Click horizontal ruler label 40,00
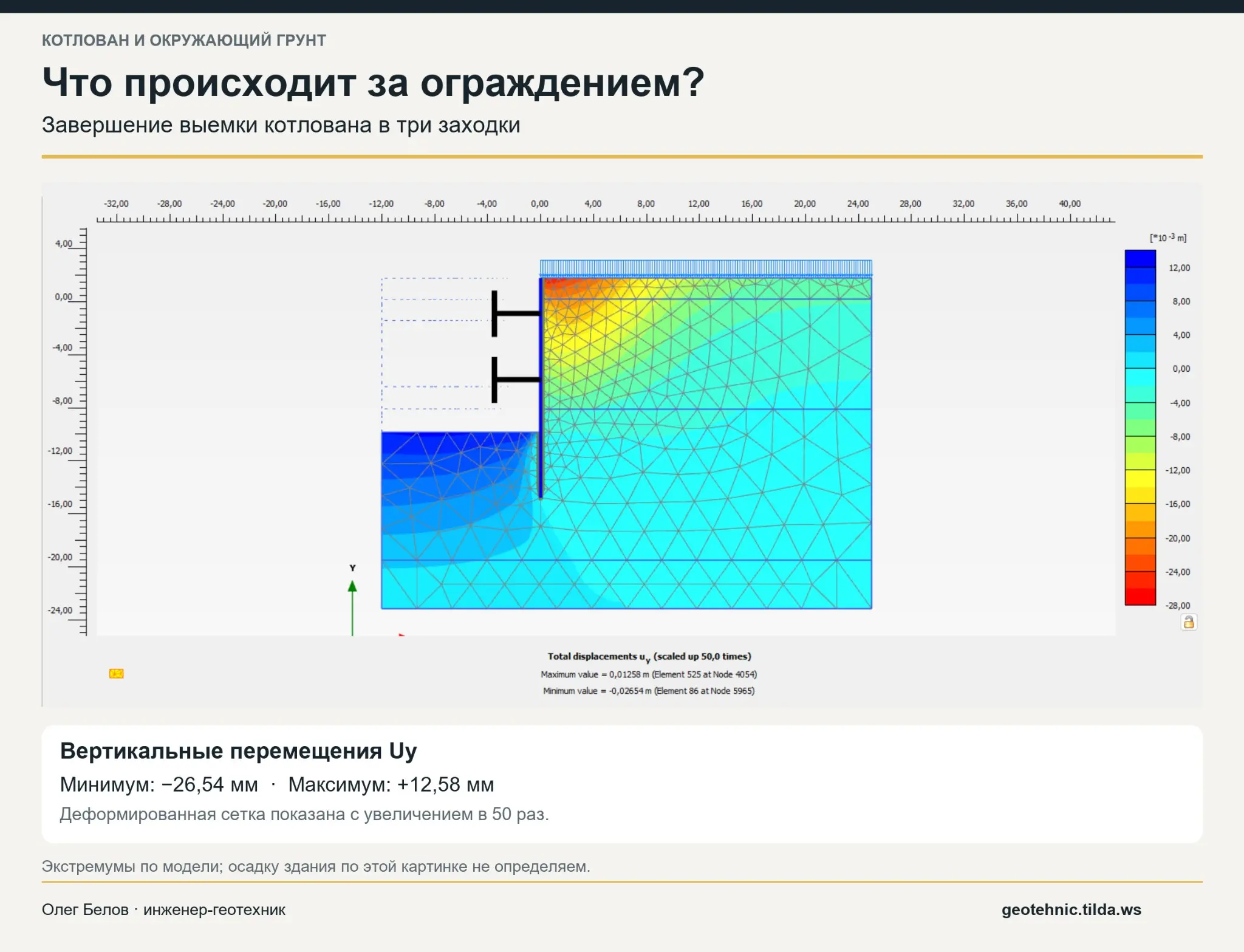 (1070, 204)
